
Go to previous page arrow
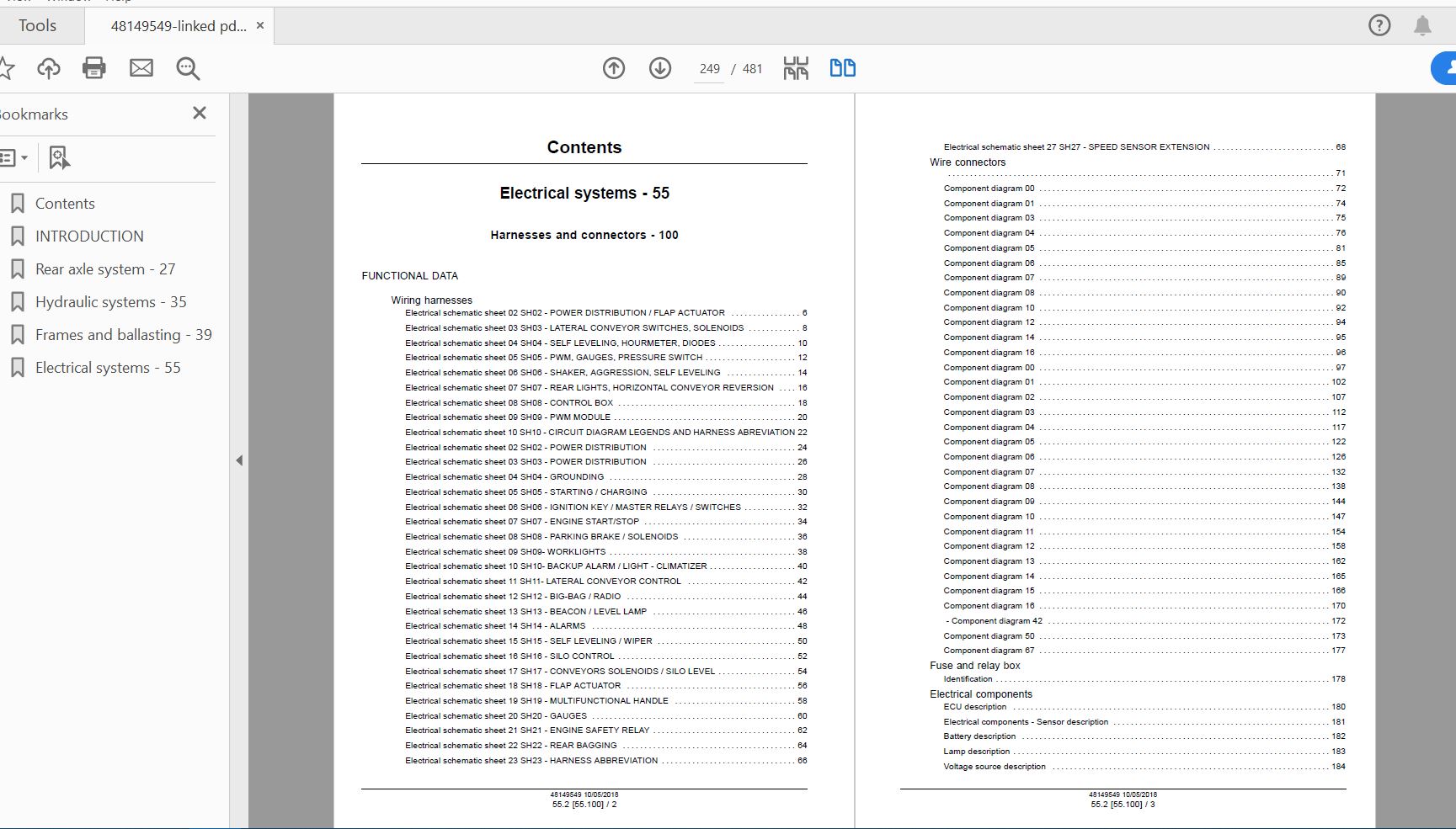tap(614, 68)
